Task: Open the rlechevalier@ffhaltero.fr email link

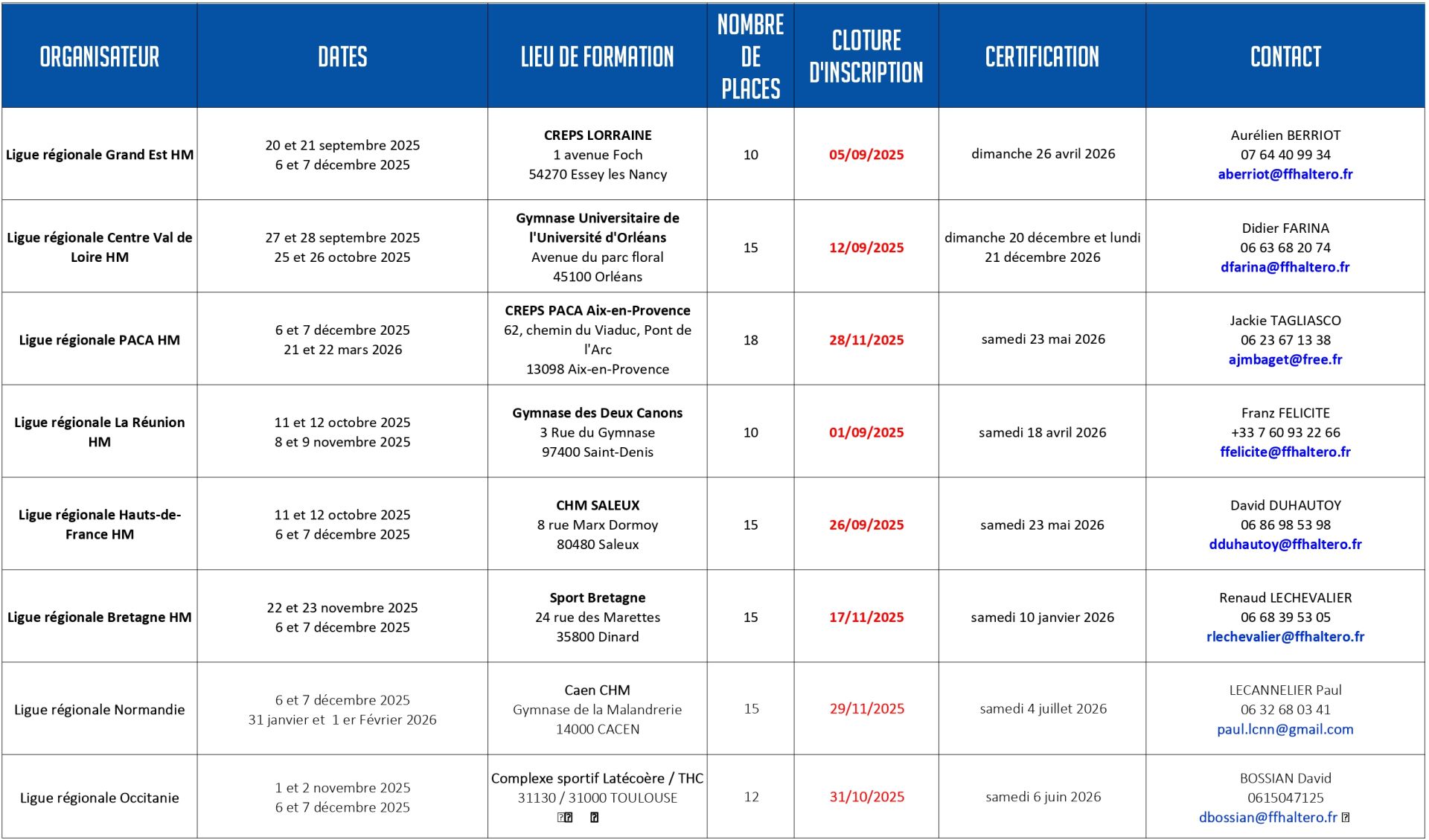Action: 1285,637
